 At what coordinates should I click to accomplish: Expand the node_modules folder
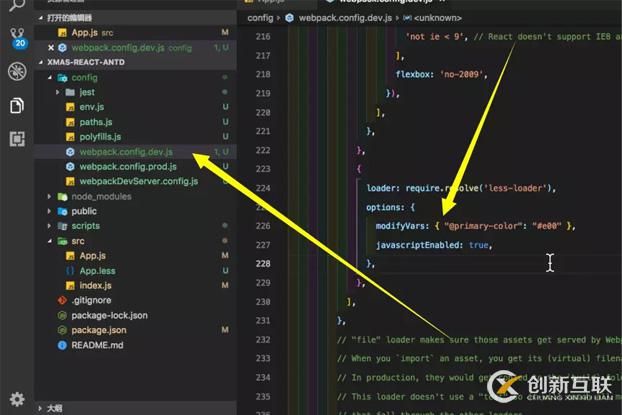pos(49,196)
